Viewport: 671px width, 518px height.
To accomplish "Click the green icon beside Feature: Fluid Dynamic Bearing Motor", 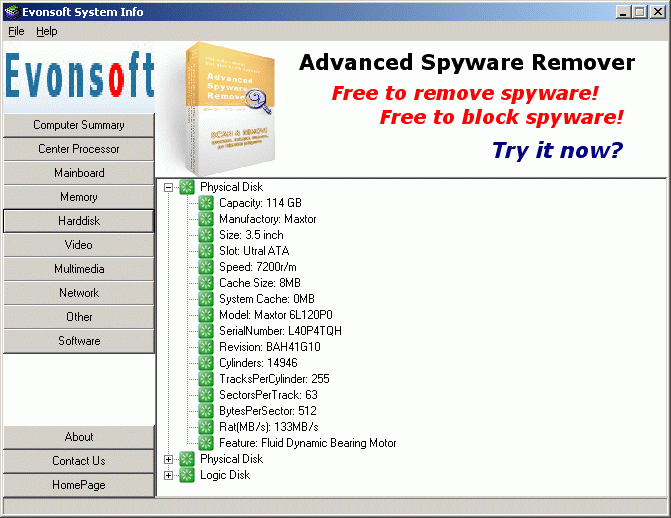I will coord(205,443).
